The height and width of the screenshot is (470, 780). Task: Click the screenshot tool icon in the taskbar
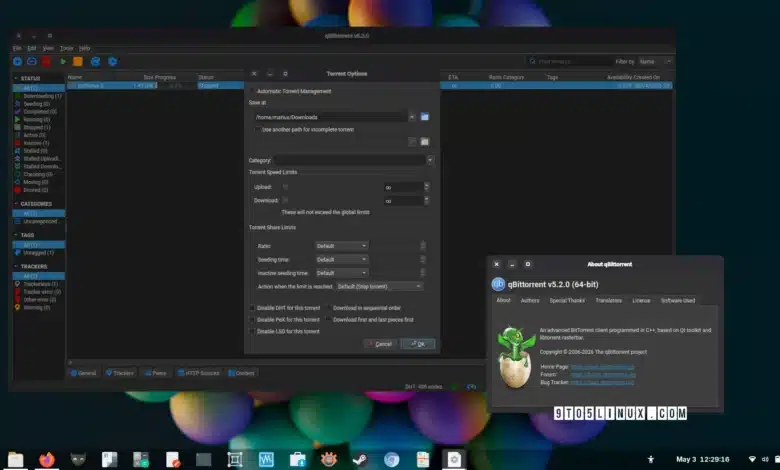coord(235,459)
